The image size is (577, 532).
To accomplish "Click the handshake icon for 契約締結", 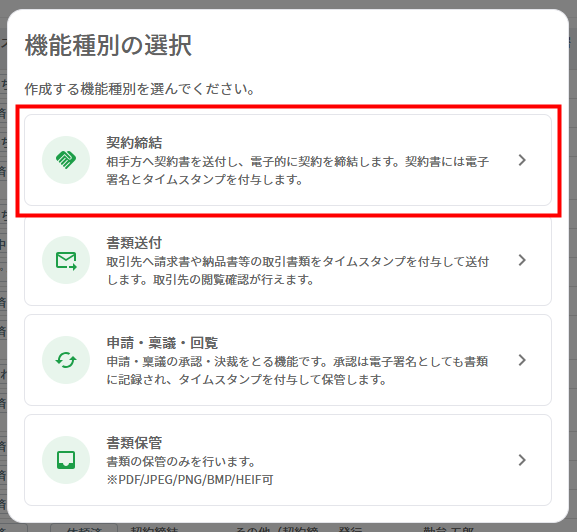I will pyautogui.click(x=66, y=160).
